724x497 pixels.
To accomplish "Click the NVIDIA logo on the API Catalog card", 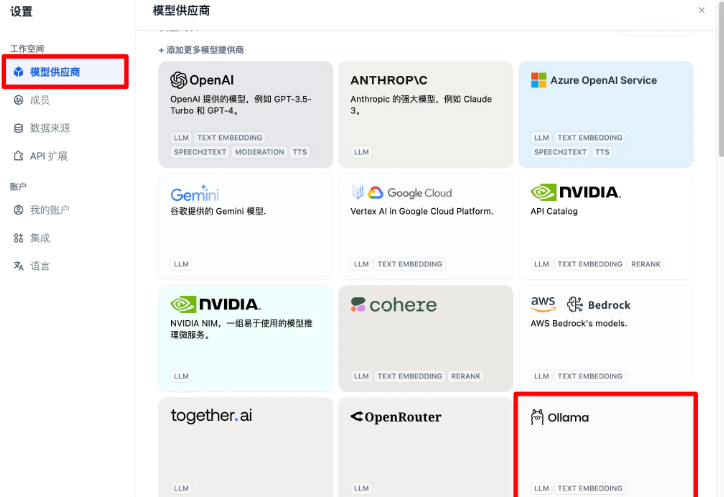I will pyautogui.click(x=576, y=192).
